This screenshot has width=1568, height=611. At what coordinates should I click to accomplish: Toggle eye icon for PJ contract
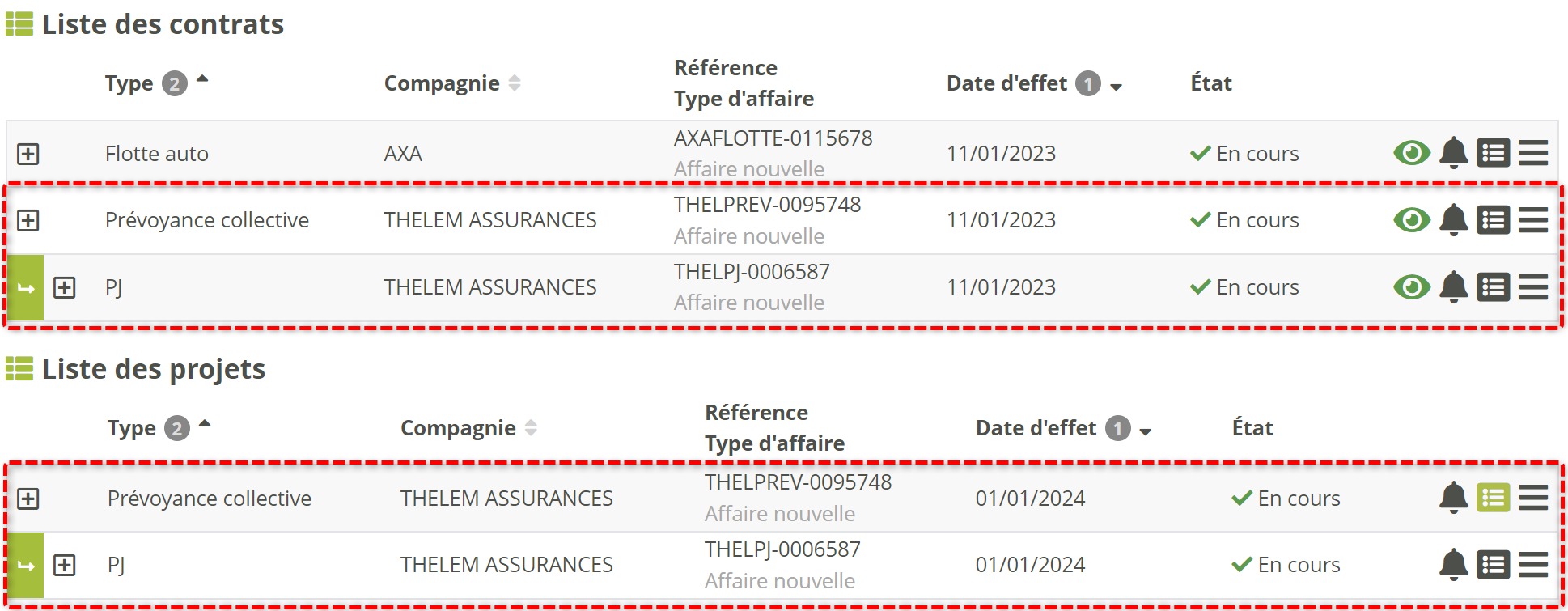click(x=1412, y=287)
